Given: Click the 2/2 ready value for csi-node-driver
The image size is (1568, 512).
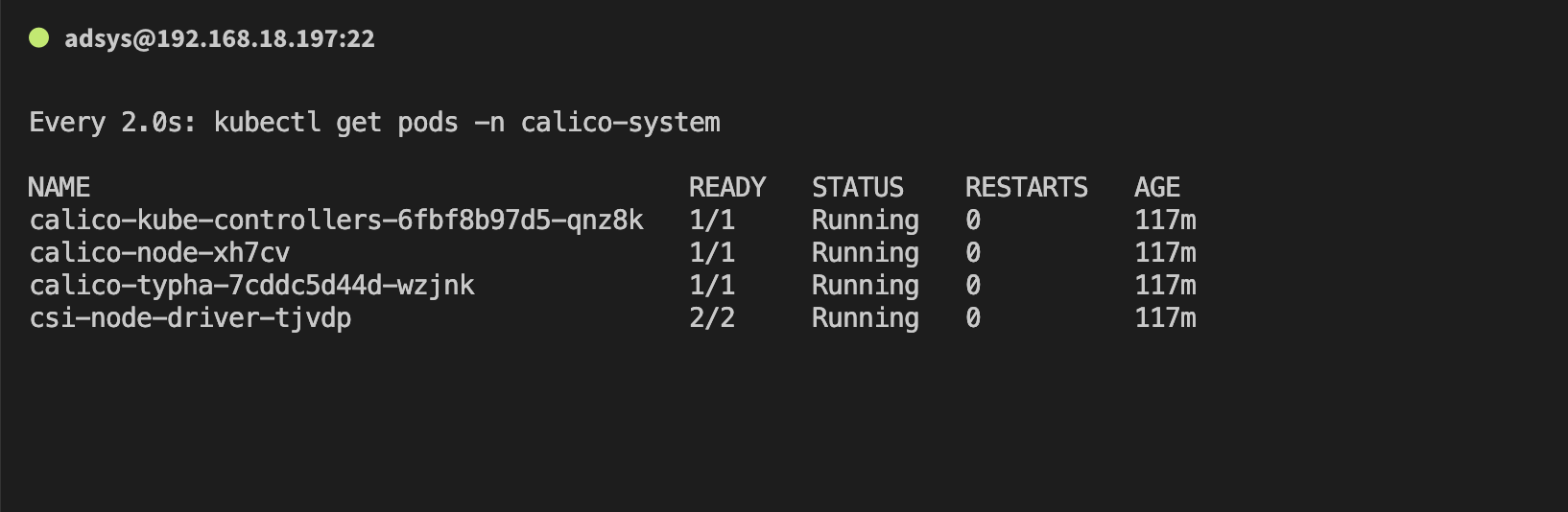Looking at the screenshot, I should (712, 318).
